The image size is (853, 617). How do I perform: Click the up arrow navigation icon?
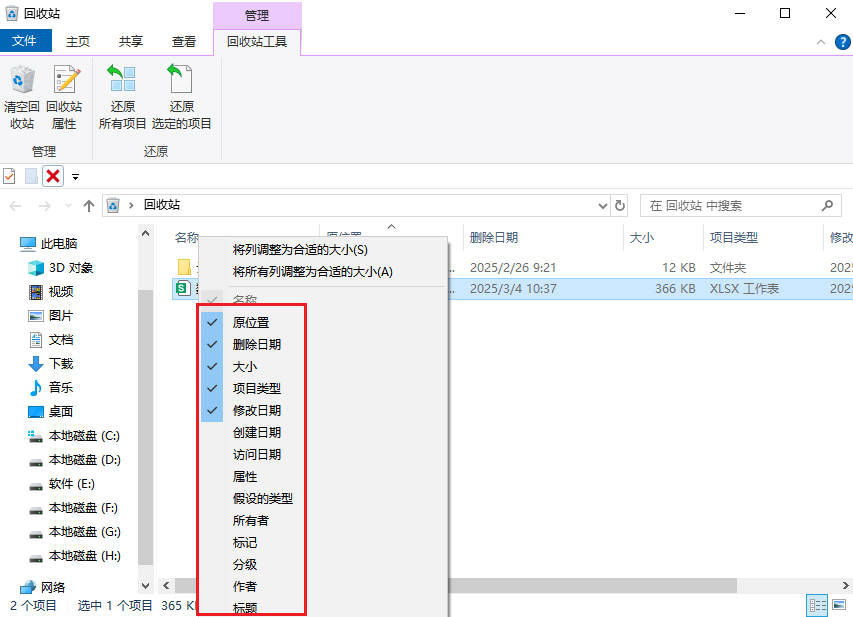point(89,206)
